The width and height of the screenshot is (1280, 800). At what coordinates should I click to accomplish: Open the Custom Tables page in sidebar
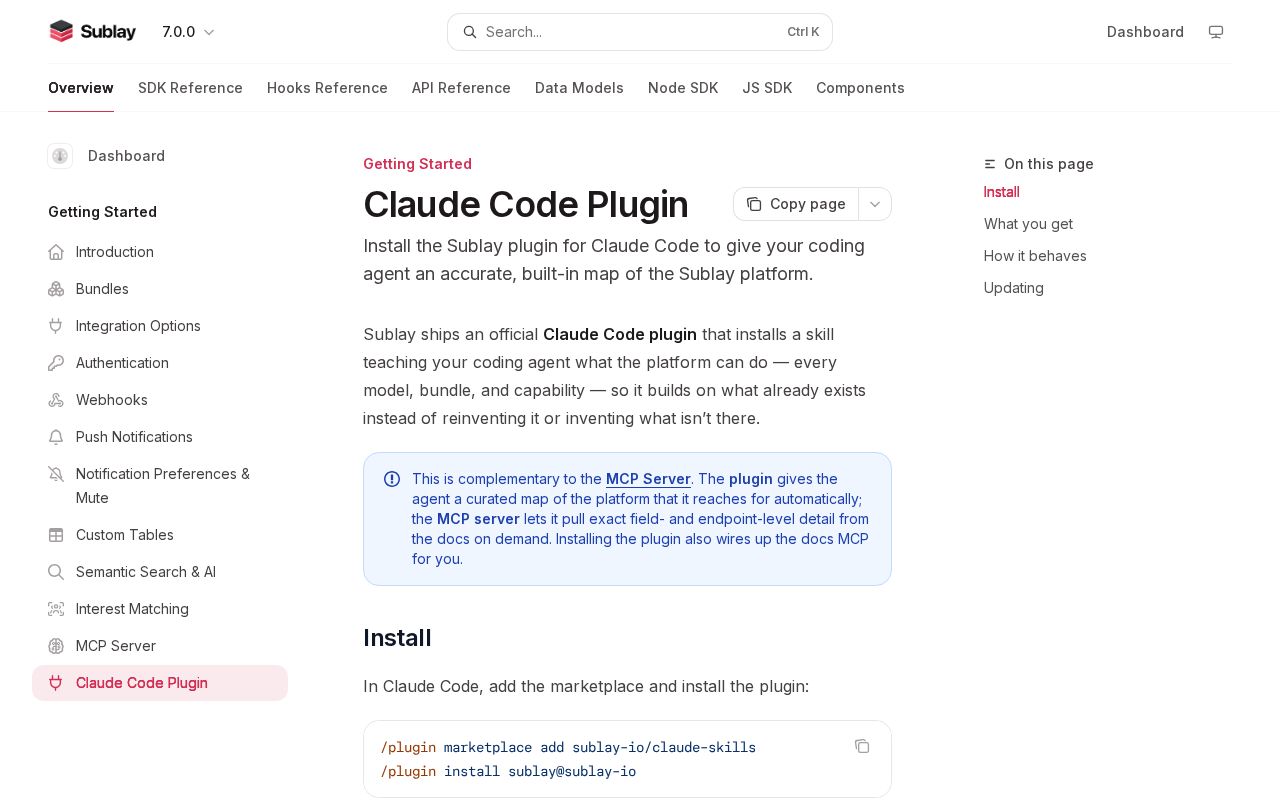click(160, 535)
